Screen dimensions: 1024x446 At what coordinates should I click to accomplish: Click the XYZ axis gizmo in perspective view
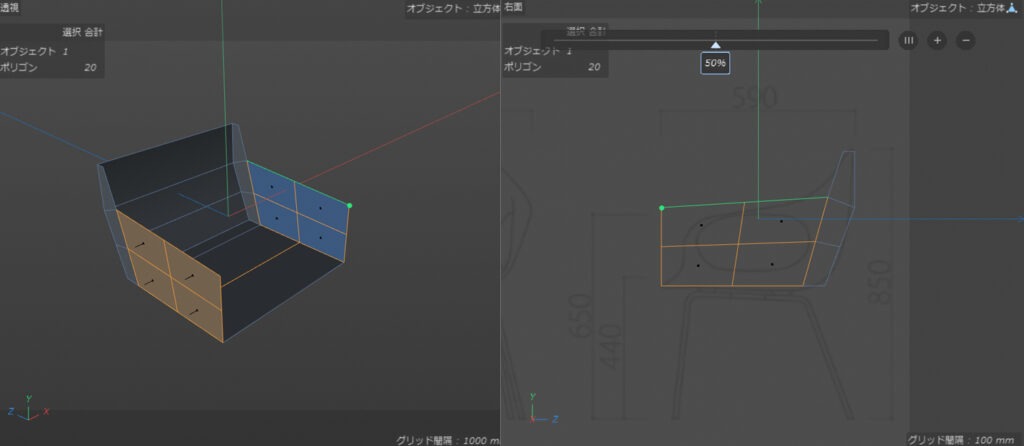point(28,407)
